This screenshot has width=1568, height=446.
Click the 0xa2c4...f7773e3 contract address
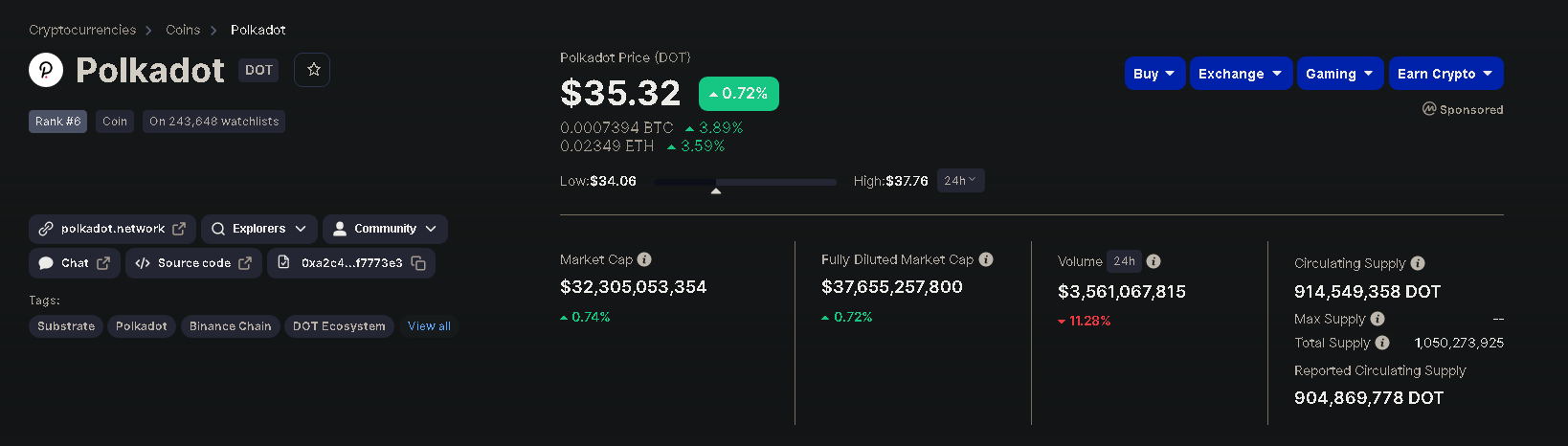[351, 263]
